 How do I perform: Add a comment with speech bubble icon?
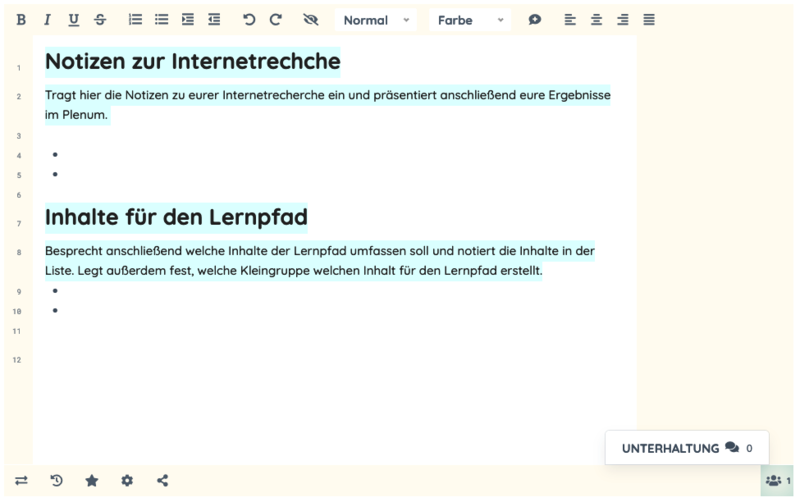tap(535, 20)
